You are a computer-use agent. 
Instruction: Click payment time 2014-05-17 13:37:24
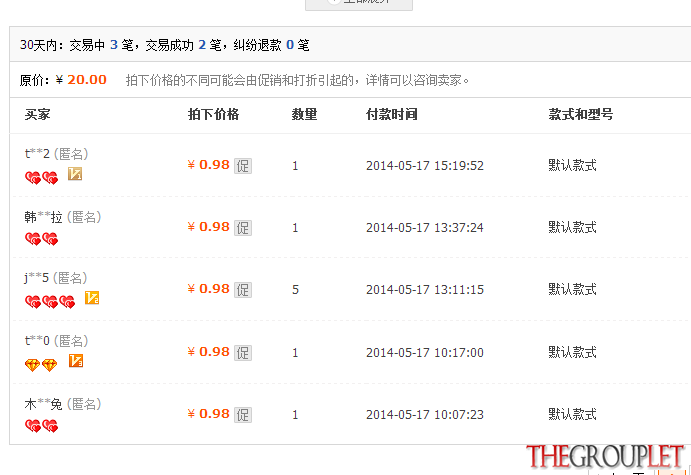[x=425, y=228]
